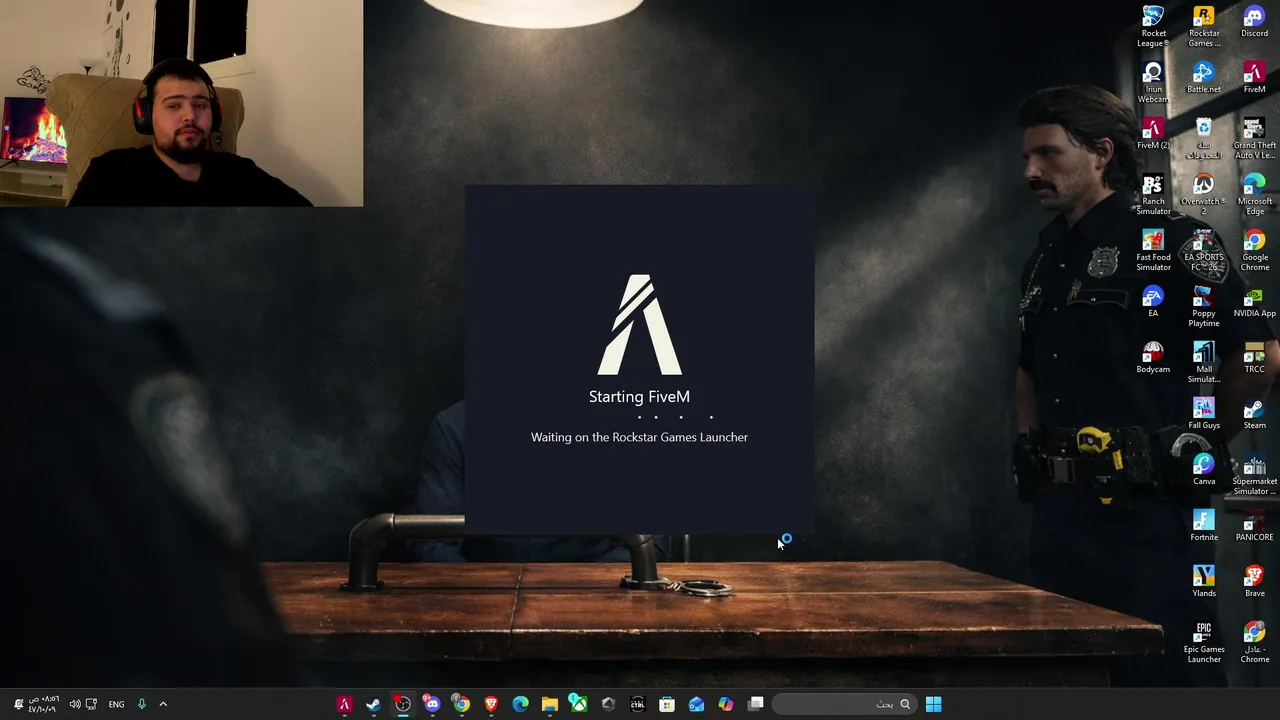This screenshot has width=1280, height=720.
Task: Open the Mall Simulator desktop shortcut
Action: [1204, 362]
